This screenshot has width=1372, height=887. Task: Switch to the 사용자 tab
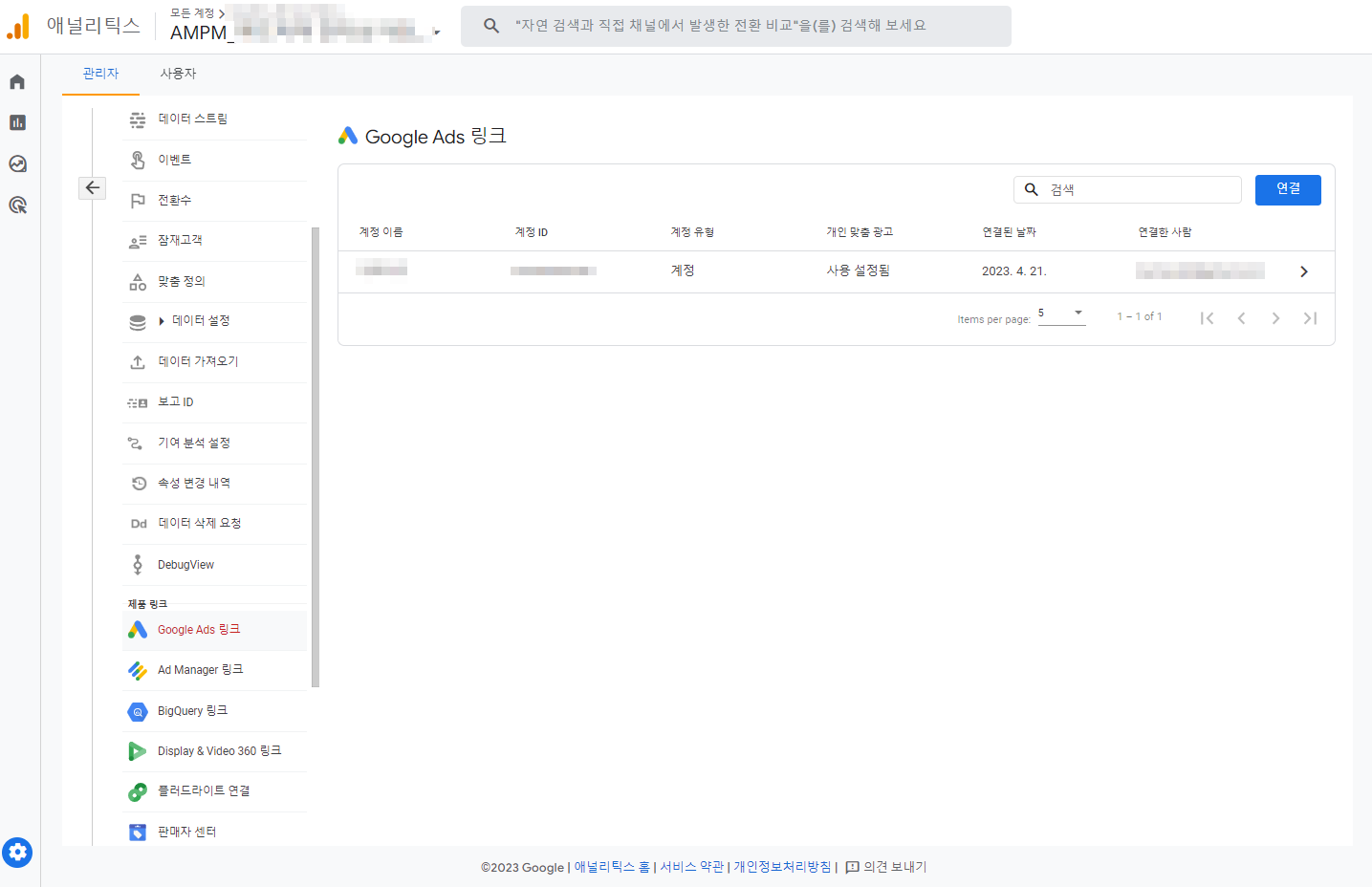click(178, 74)
